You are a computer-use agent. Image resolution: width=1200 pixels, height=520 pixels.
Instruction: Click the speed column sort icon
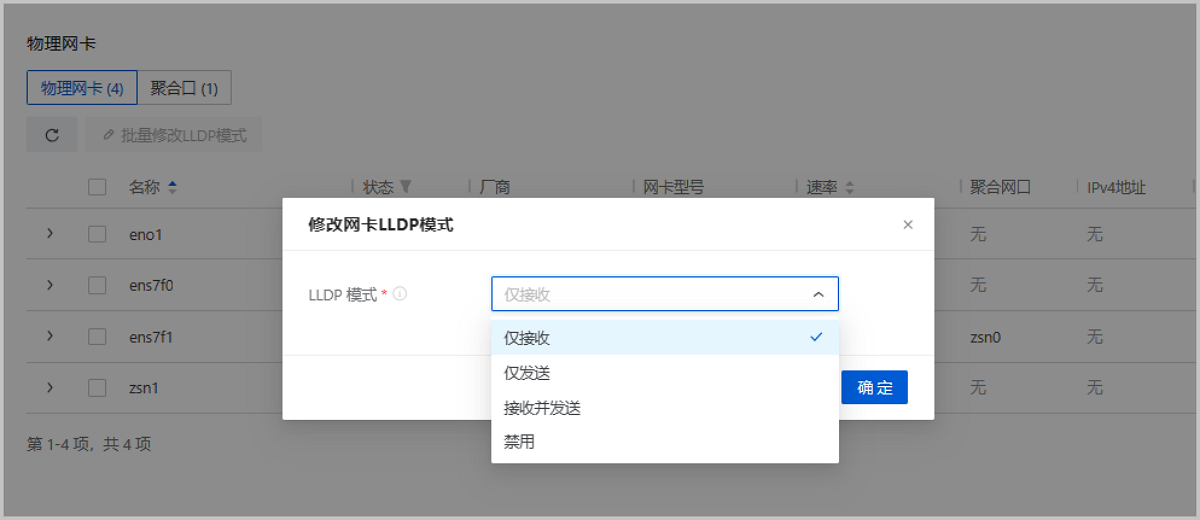click(850, 187)
